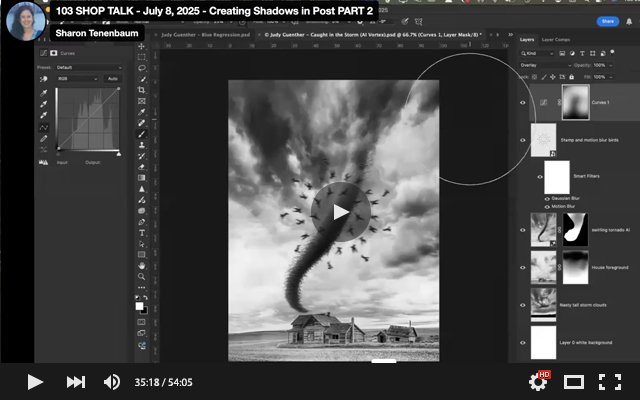
Task: Choose edit-points curve mode in Curves panel
Action: click(44, 127)
